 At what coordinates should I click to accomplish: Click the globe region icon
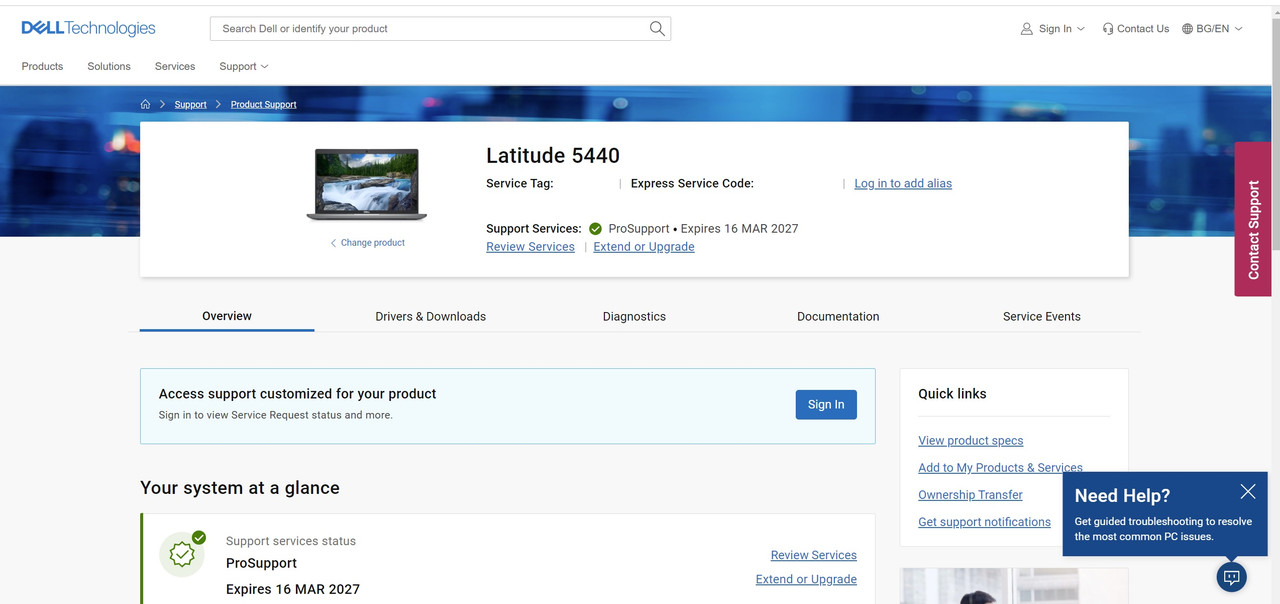click(1187, 29)
